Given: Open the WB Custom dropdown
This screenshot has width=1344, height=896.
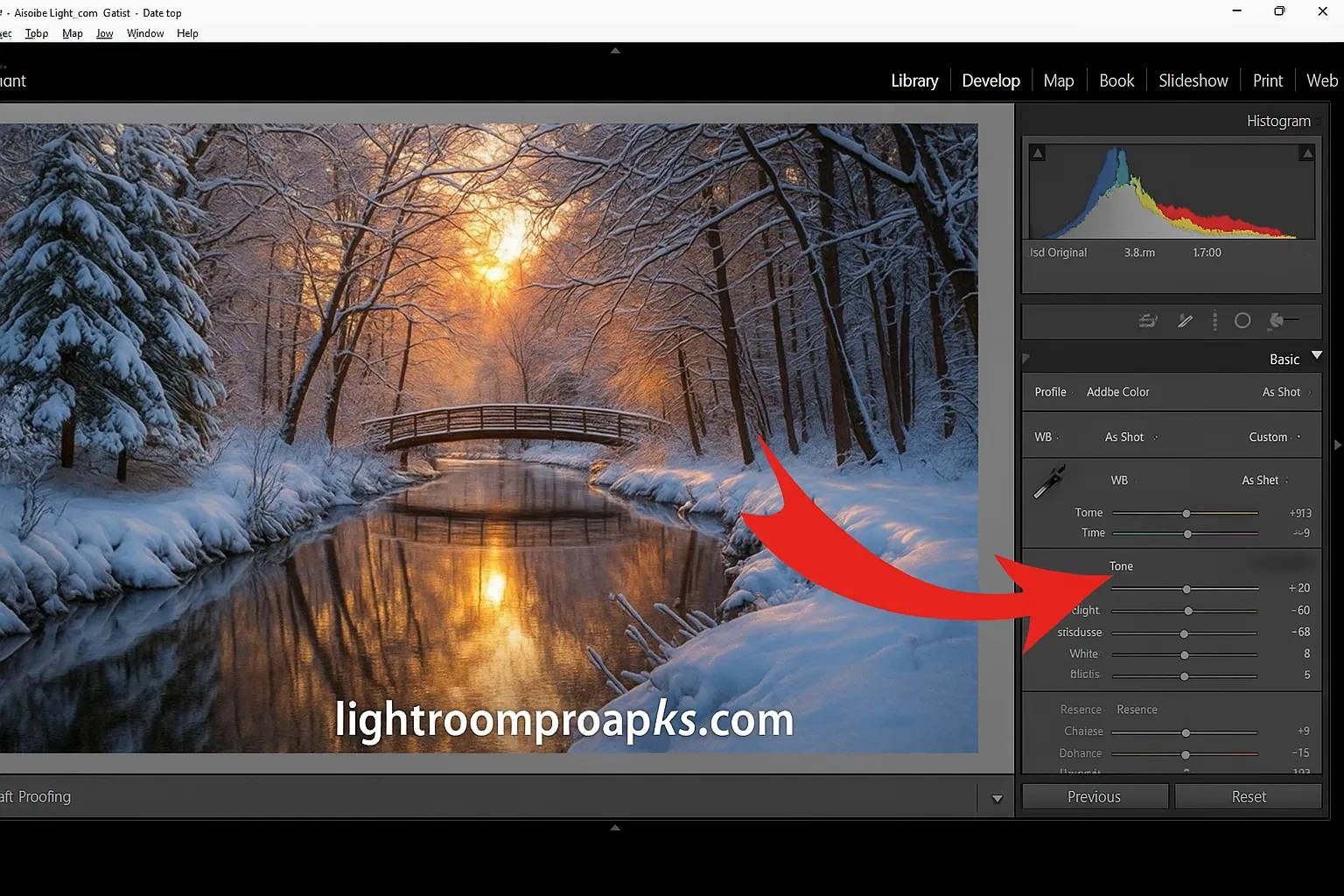Looking at the screenshot, I should 1270,436.
